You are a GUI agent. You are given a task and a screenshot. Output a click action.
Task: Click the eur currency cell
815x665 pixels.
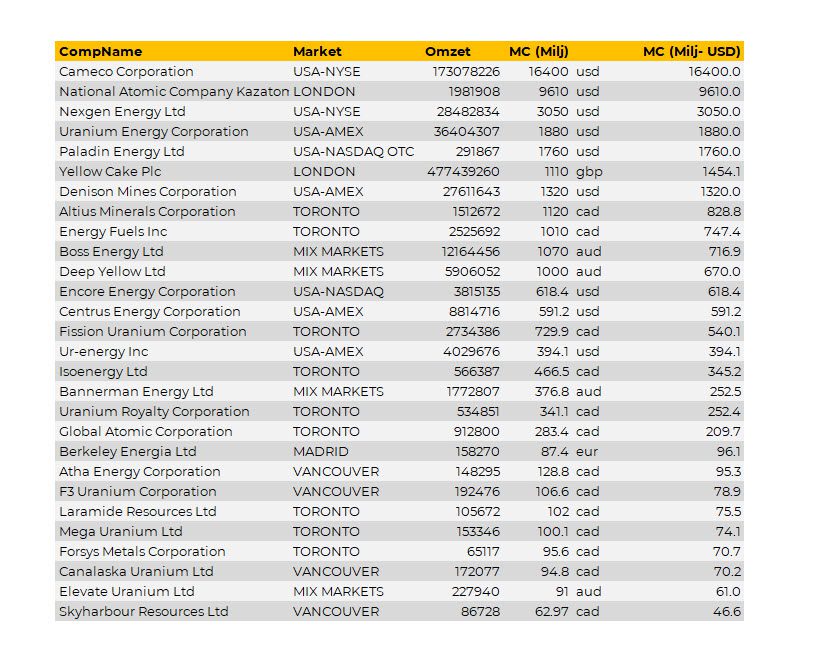pos(587,452)
